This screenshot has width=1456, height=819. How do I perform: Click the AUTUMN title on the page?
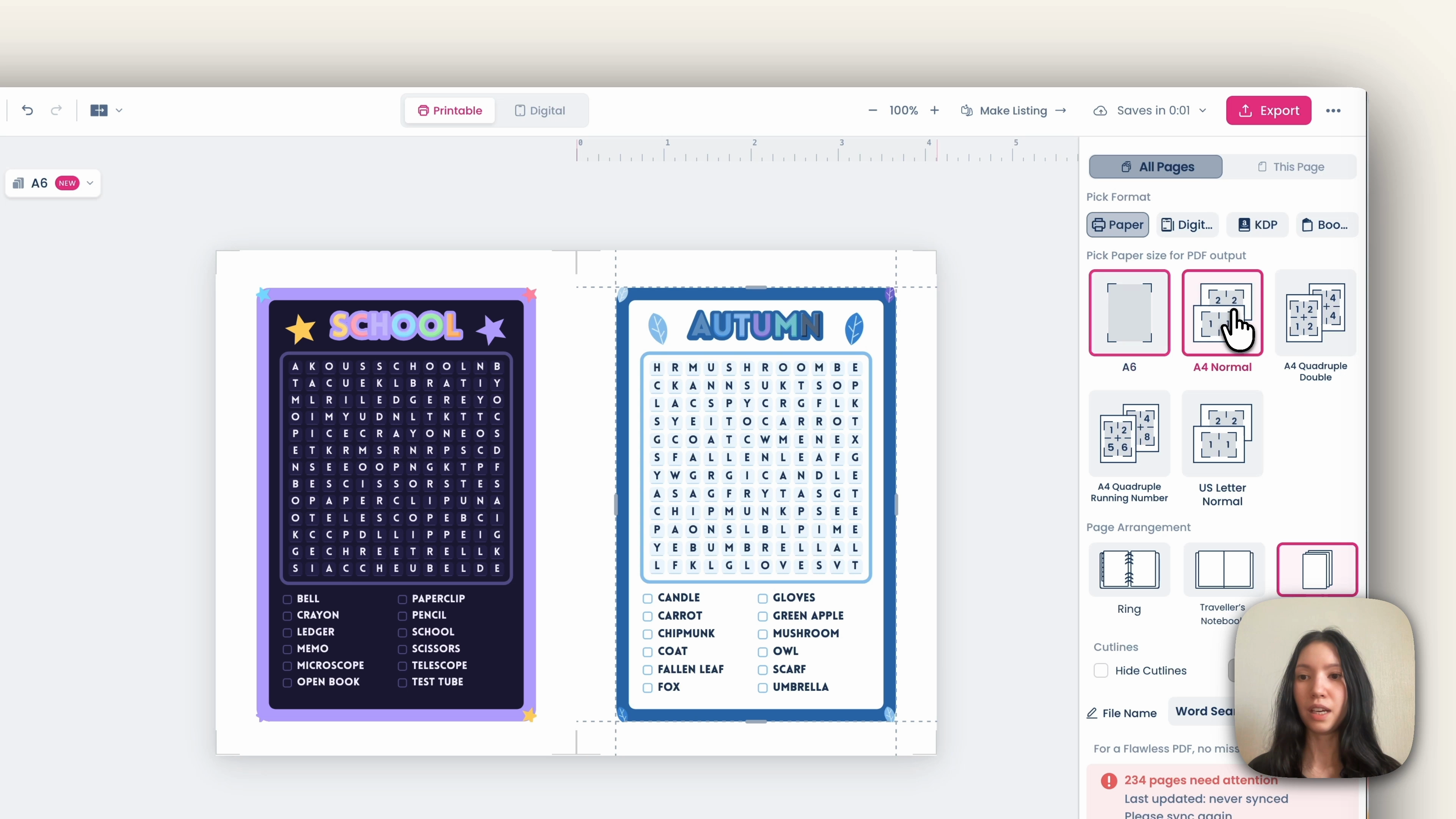click(755, 326)
